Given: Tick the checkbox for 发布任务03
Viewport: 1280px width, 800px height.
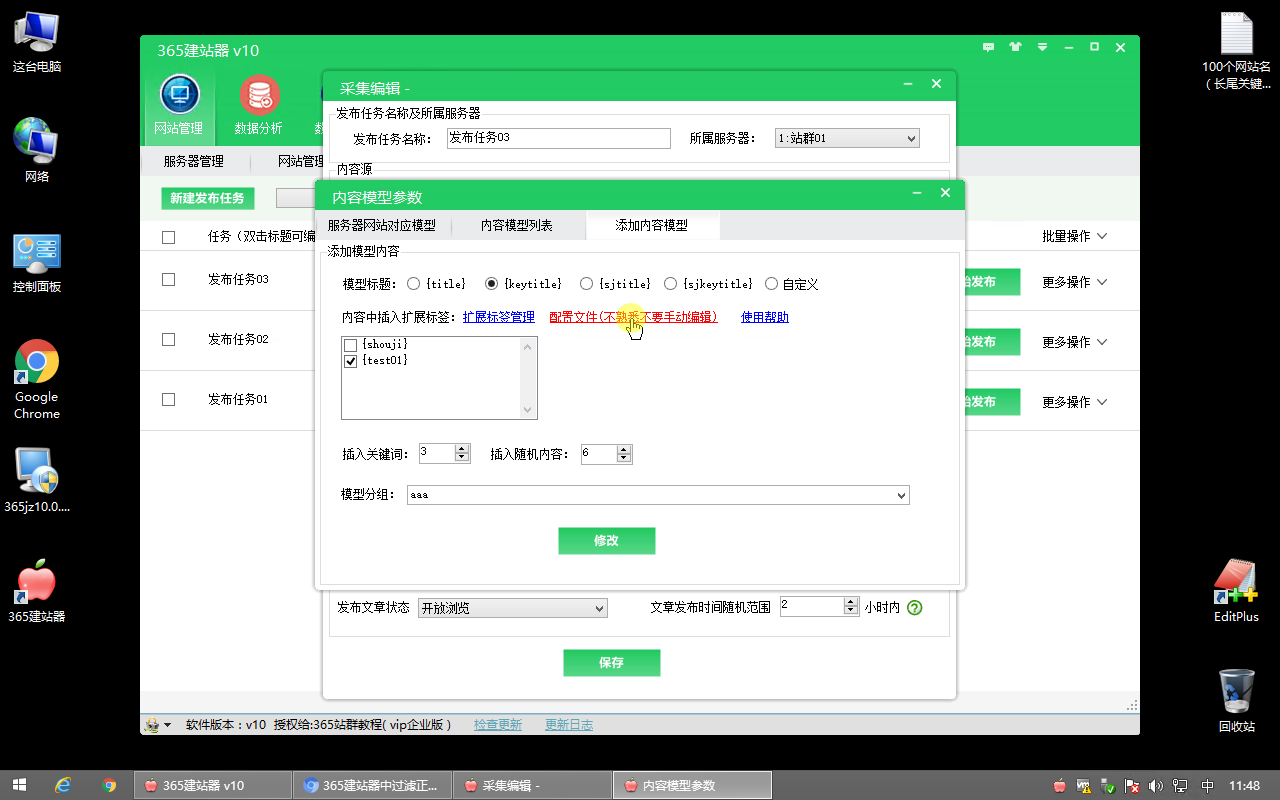Looking at the screenshot, I should 168,280.
